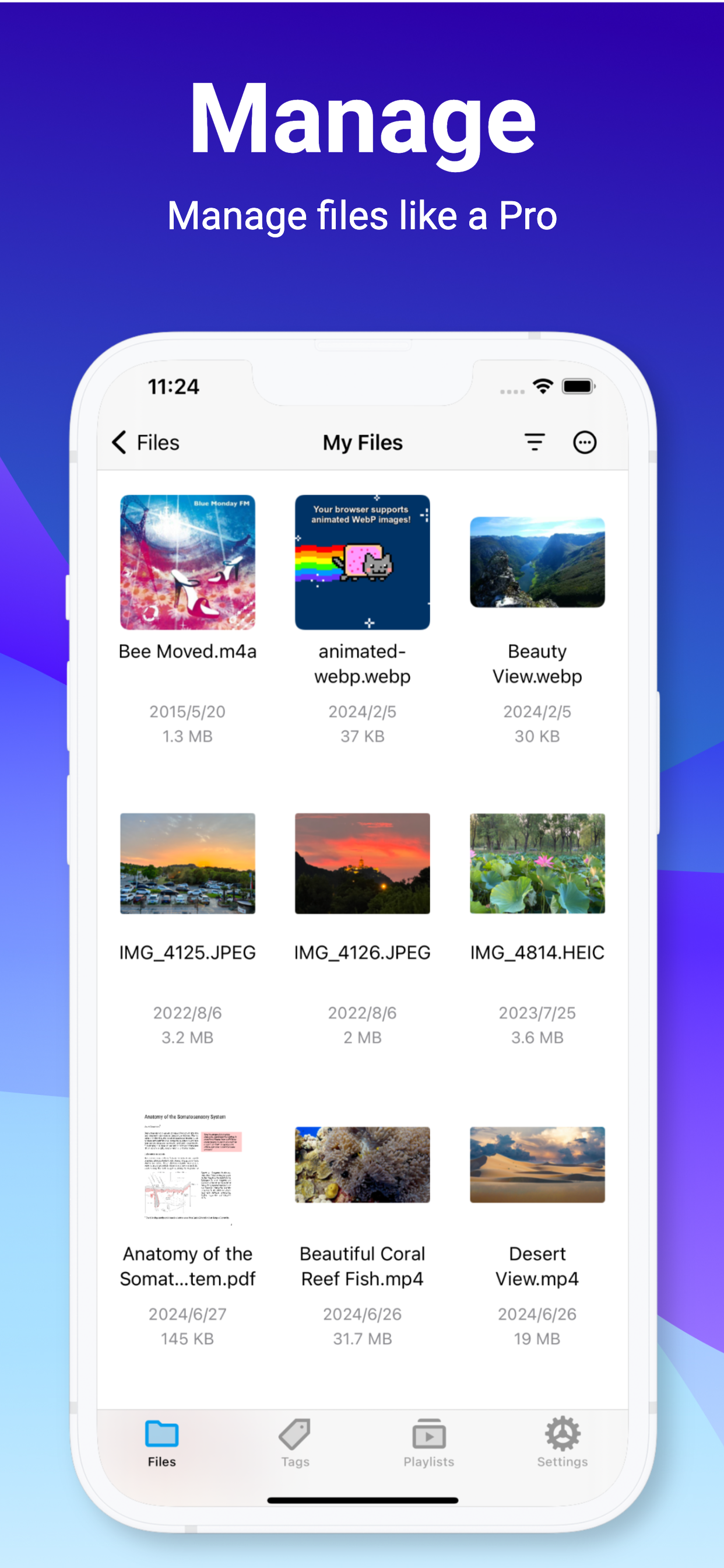Tap the back chevron next to Files
This screenshot has width=724, height=1568.
point(120,443)
